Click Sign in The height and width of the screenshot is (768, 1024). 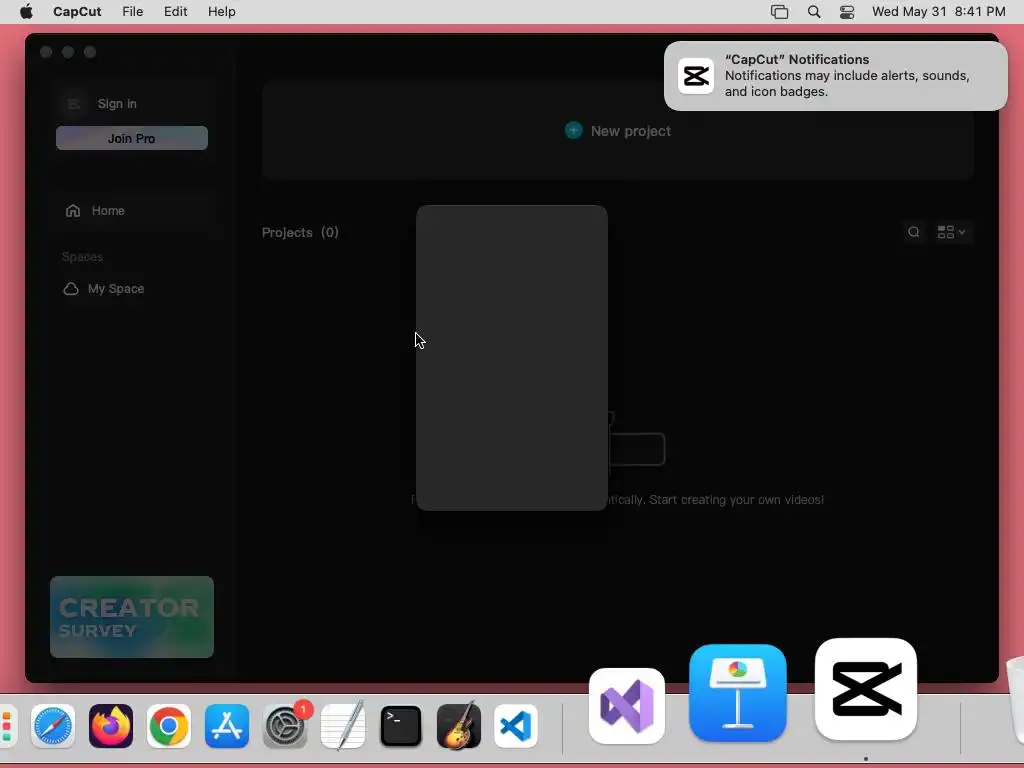(117, 104)
